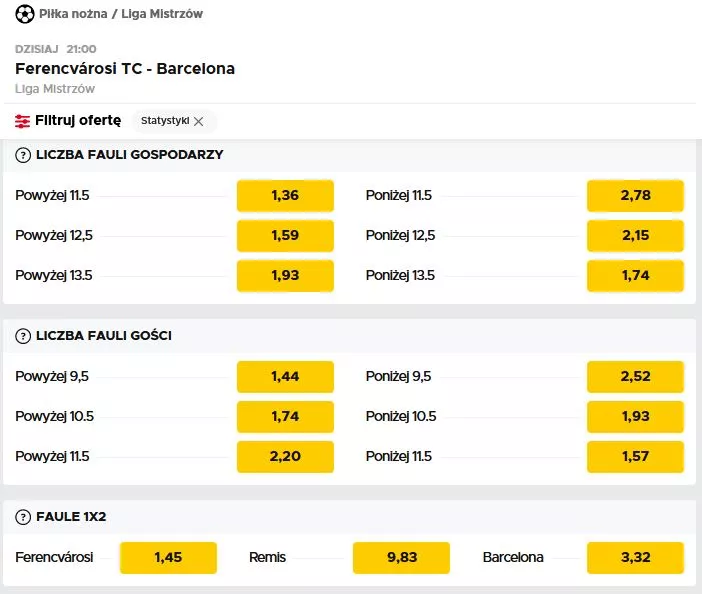Go to Piłka nożna breadcrumb
Viewport: 702px width, 594px height.
(x=73, y=14)
